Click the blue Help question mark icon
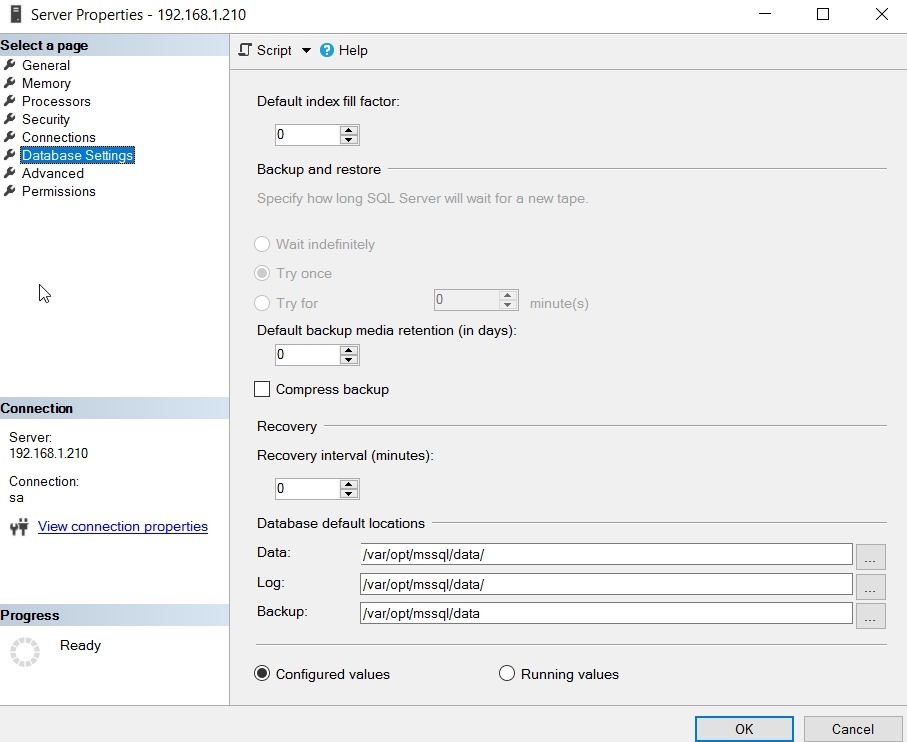 pyautogui.click(x=327, y=50)
